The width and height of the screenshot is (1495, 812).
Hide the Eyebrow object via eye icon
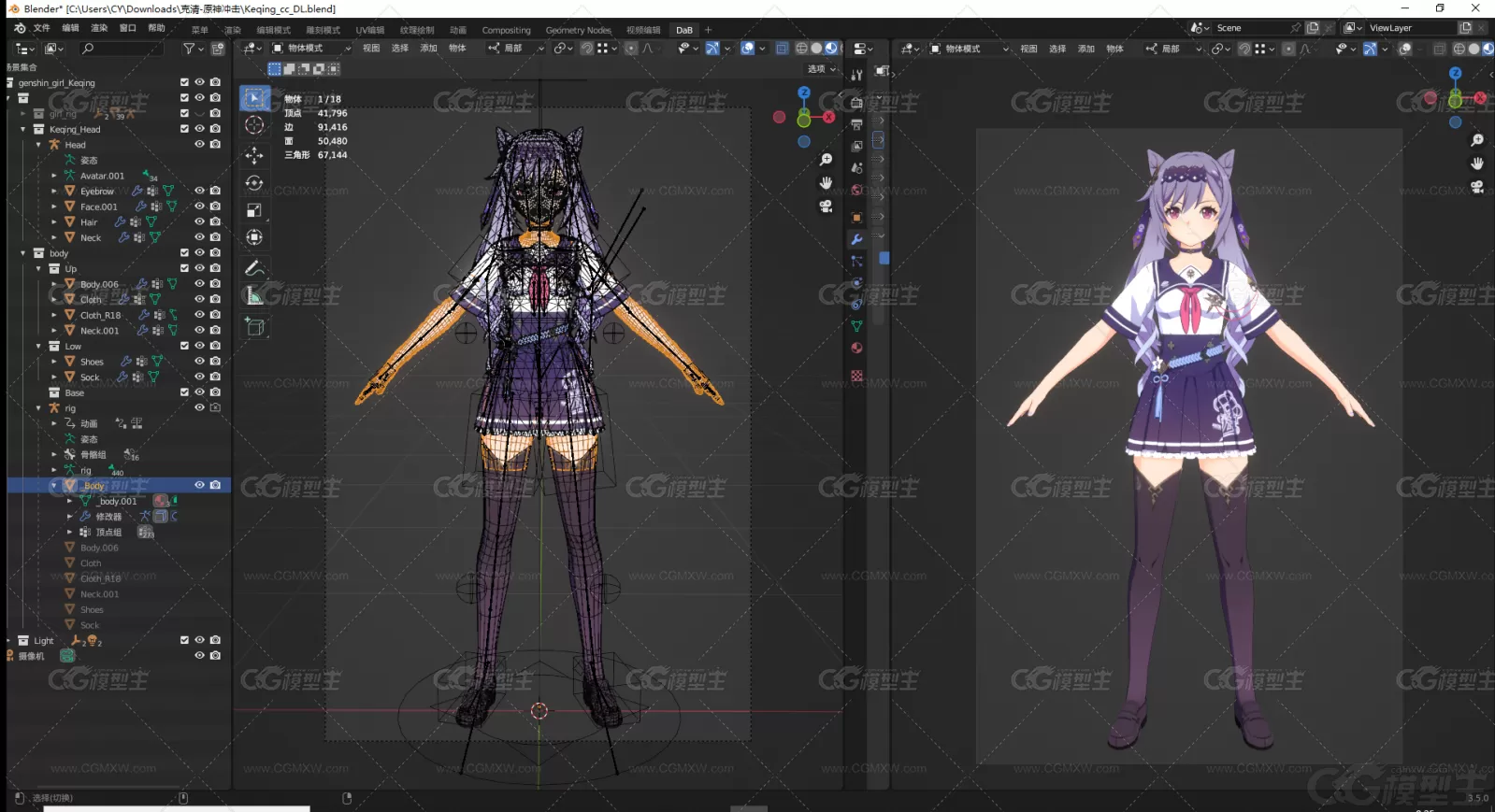199,191
